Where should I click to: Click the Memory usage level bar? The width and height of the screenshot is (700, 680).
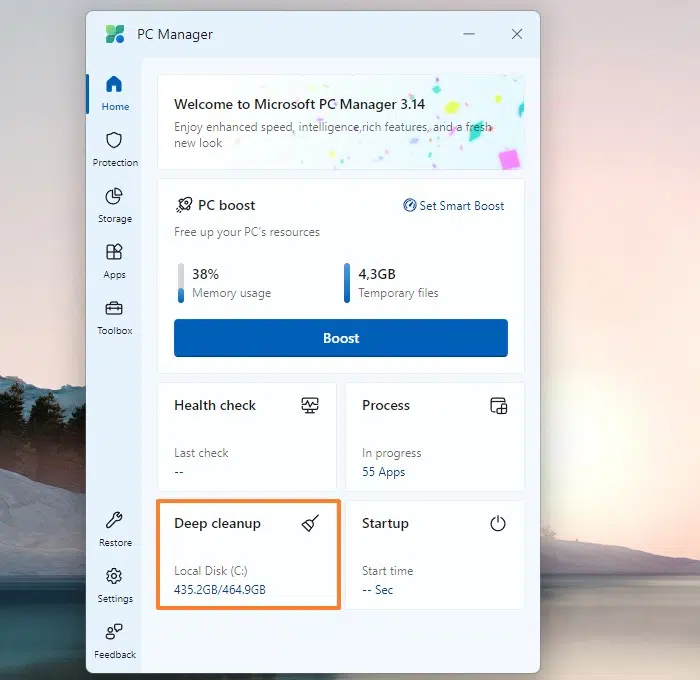click(181, 283)
